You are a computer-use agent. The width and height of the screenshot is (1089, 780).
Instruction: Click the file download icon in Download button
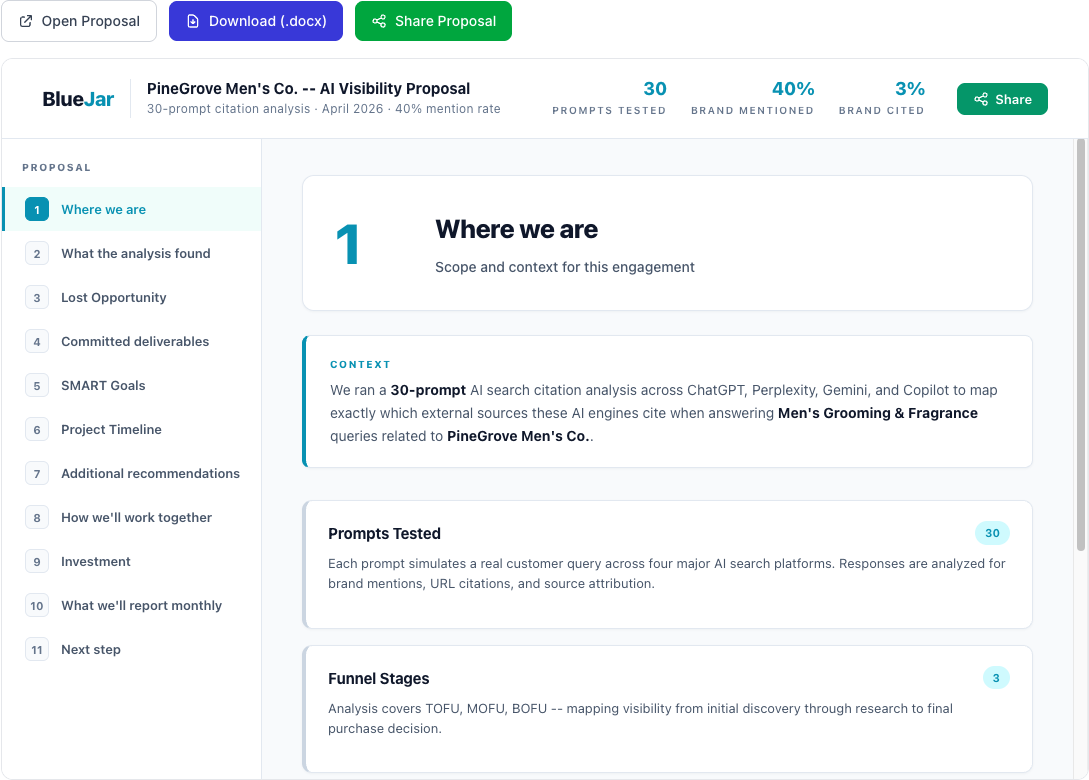193,22
